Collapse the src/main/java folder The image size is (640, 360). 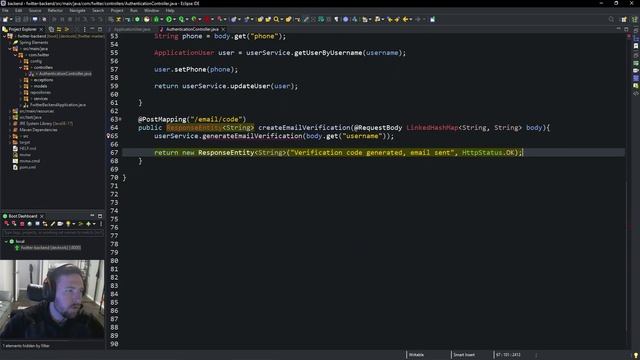[x=10, y=49]
